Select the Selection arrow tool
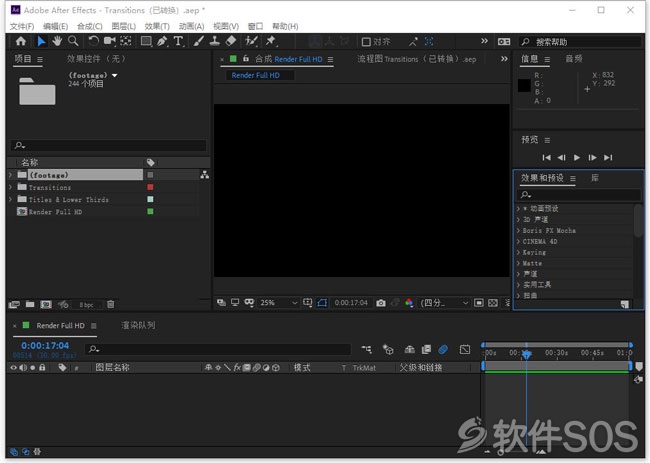Image resolution: width=650 pixels, height=463 pixels. 41,41
